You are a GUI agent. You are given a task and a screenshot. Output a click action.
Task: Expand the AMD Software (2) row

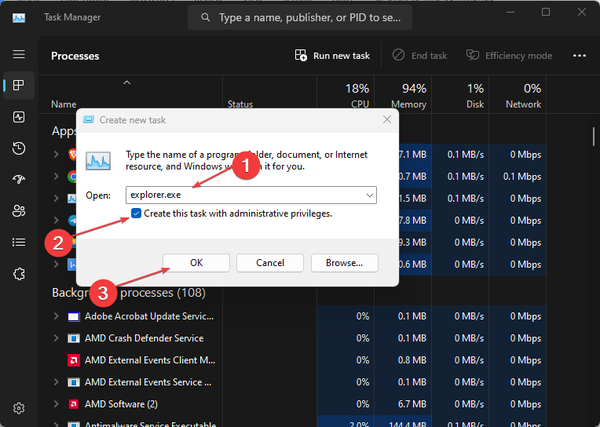[56, 404]
